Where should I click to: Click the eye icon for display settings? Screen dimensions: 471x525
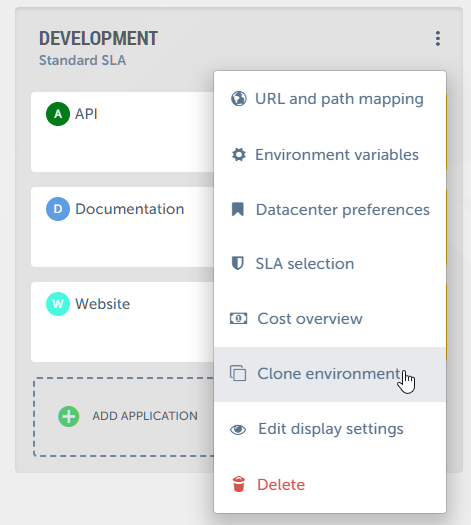pyautogui.click(x=238, y=430)
